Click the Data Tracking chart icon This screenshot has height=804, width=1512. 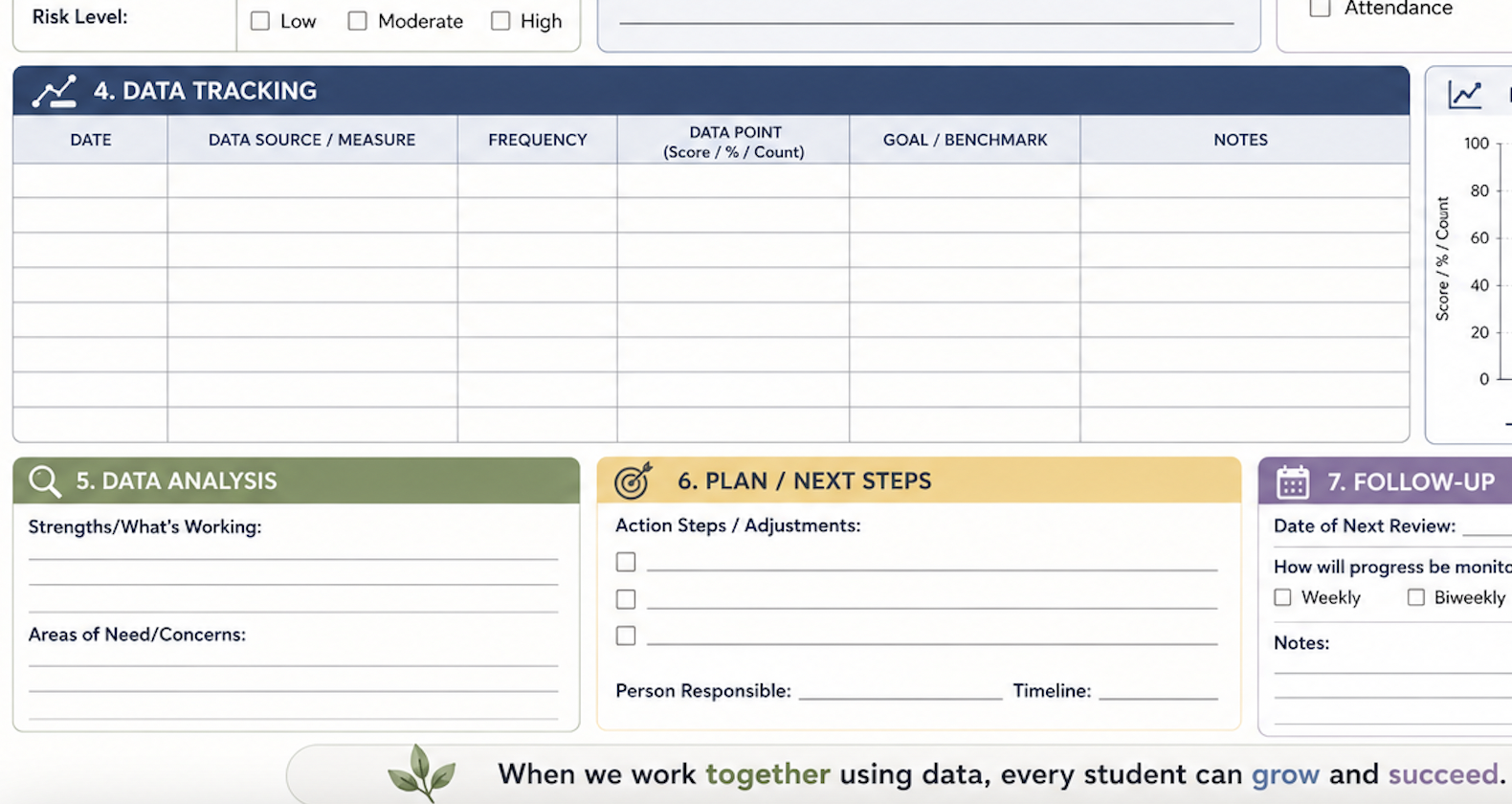54,91
